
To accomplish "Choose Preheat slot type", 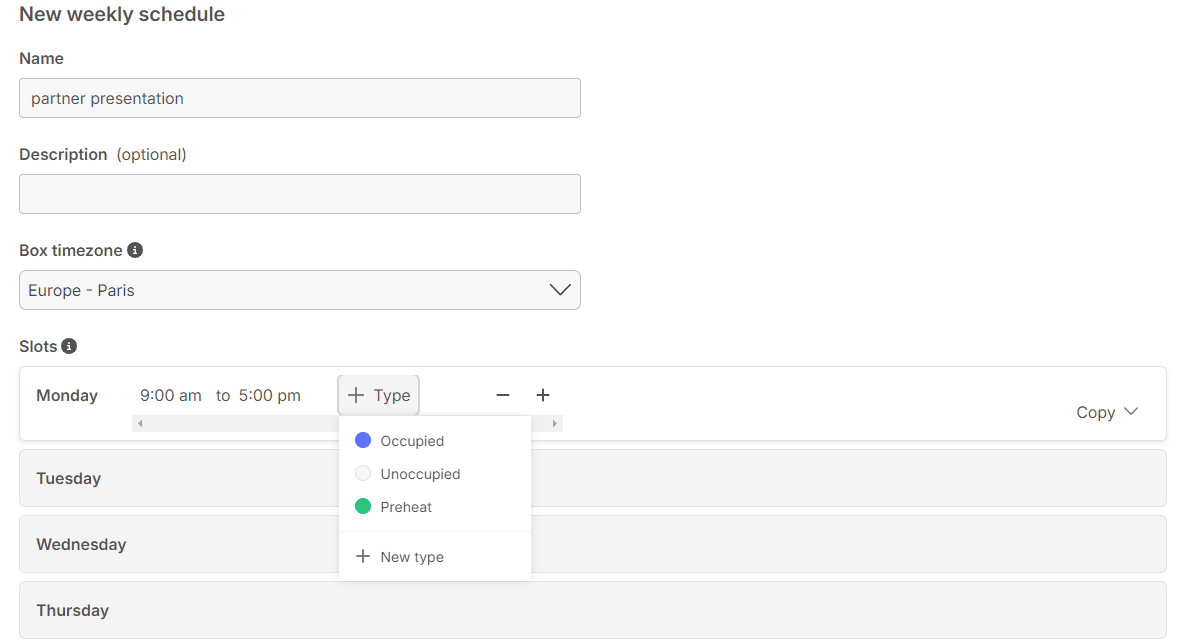I will coord(435,507).
